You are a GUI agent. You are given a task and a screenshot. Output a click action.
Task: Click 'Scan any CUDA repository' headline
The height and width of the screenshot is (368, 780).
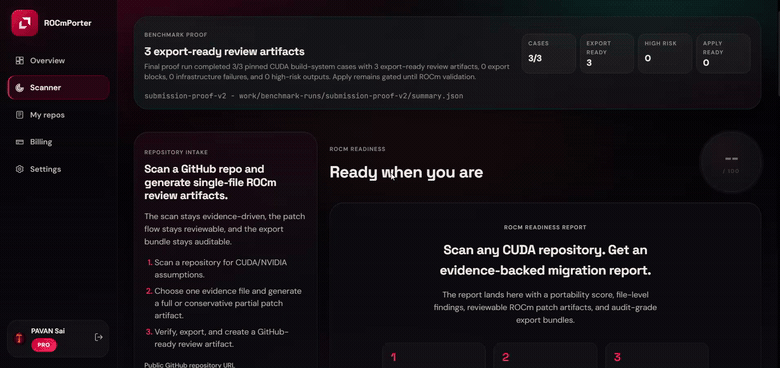pyautogui.click(x=545, y=260)
